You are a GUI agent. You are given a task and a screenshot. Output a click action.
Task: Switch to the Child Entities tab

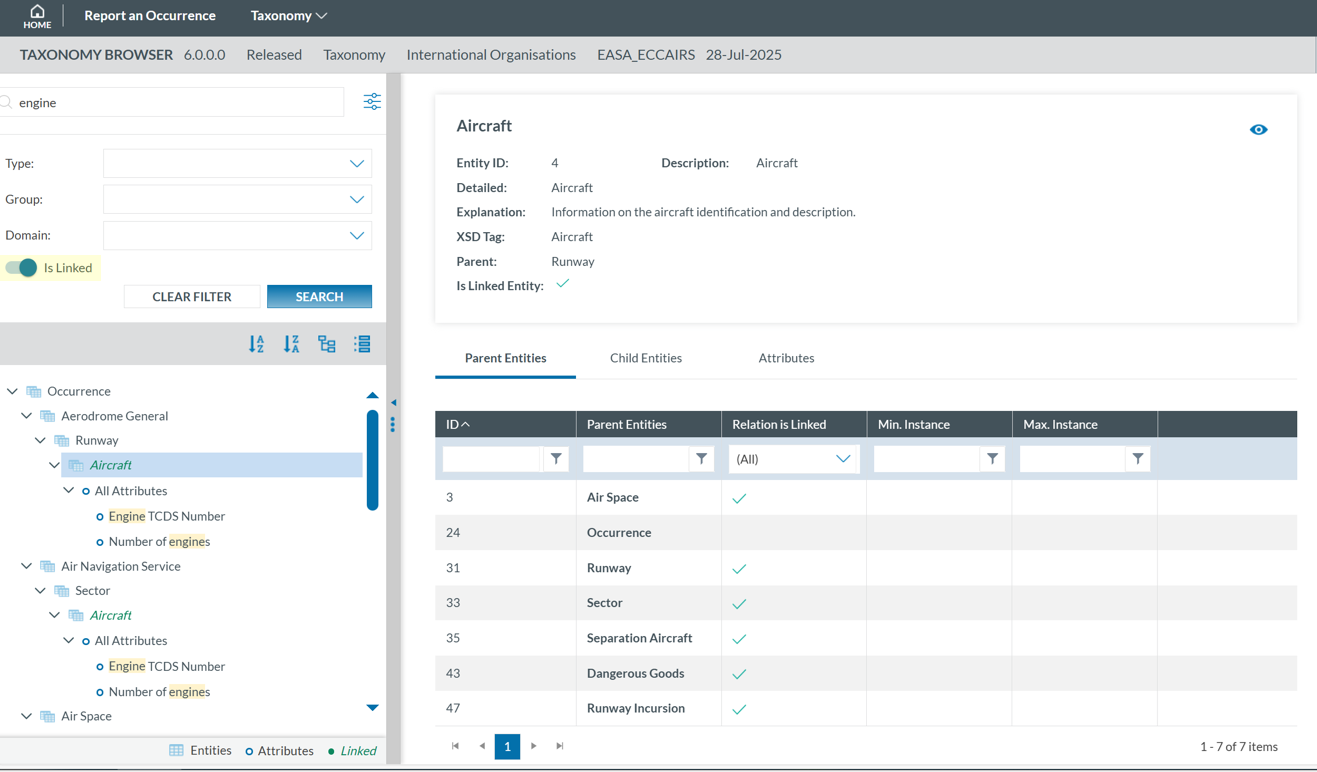click(646, 358)
